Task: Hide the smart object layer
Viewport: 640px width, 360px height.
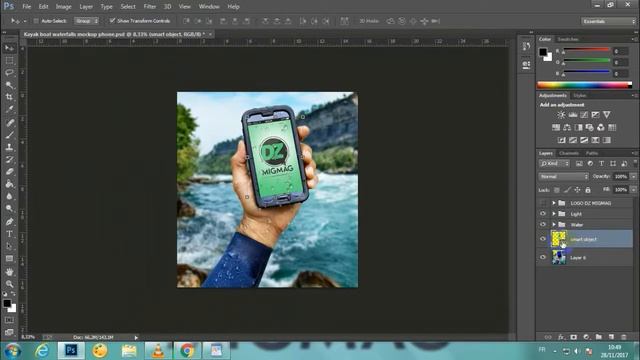Action: click(543, 239)
